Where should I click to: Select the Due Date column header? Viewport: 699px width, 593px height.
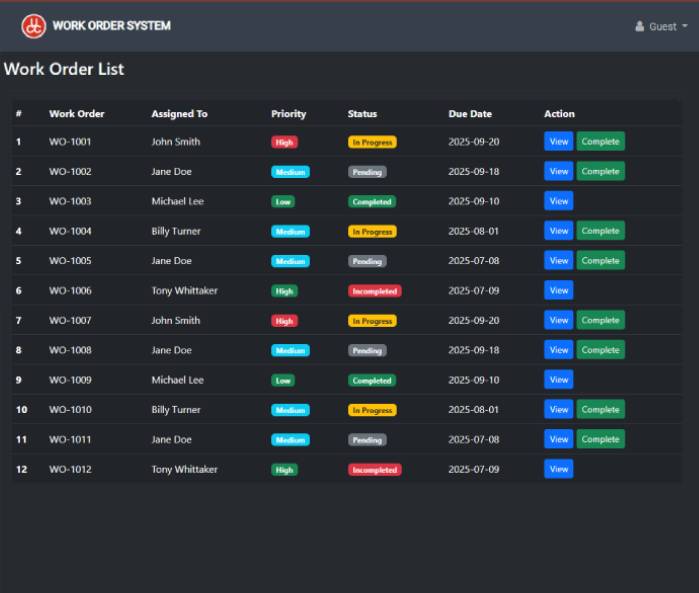470,114
